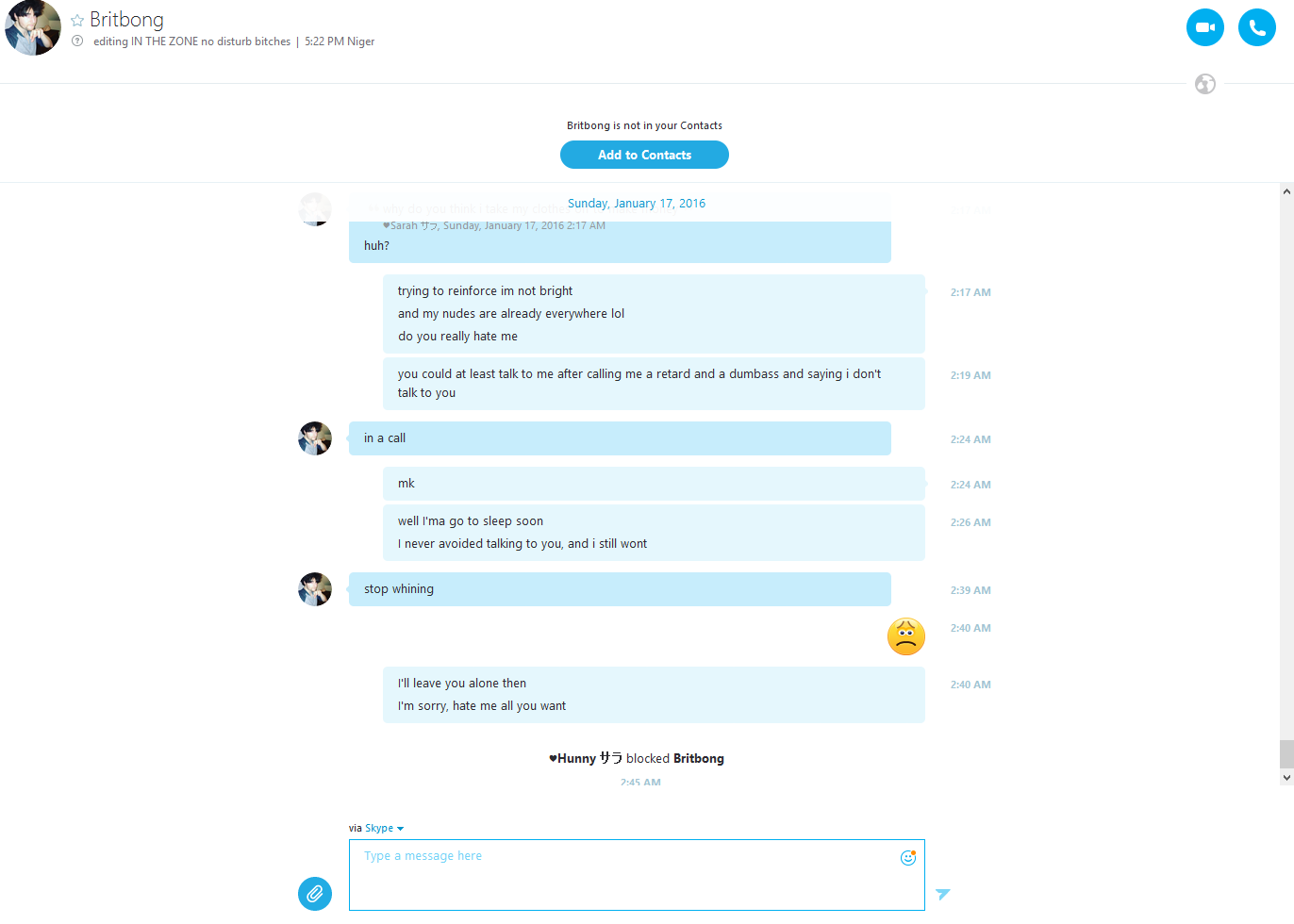Click the avatar beside "stop whining"
1294x924 pixels.
(315, 589)
